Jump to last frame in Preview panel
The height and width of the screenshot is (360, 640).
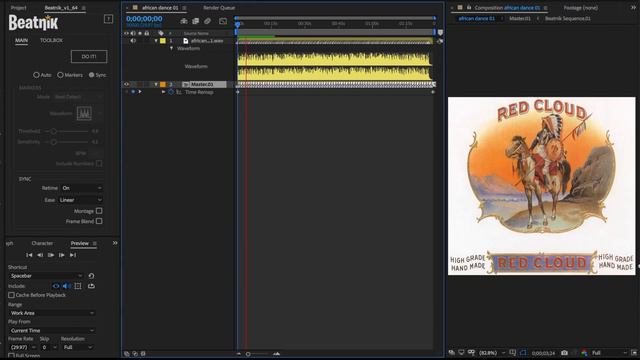[73, 255]
